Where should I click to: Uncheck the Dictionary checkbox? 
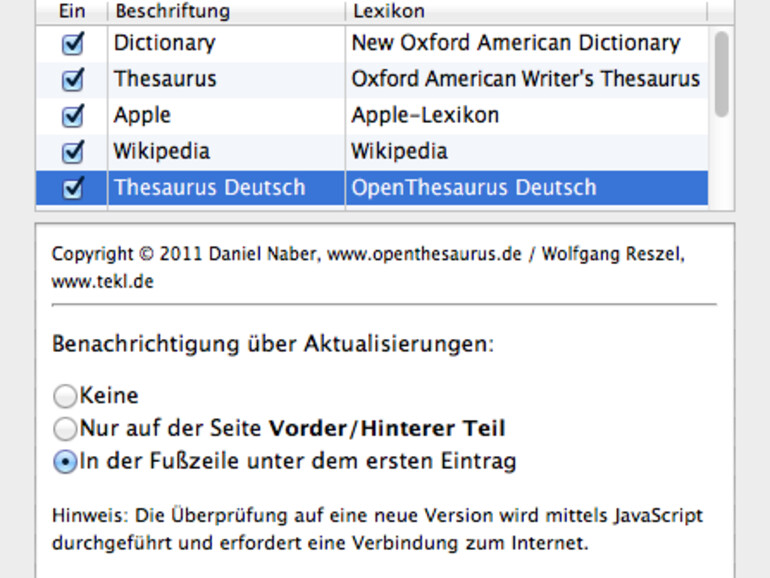click(x=73, y=43)
